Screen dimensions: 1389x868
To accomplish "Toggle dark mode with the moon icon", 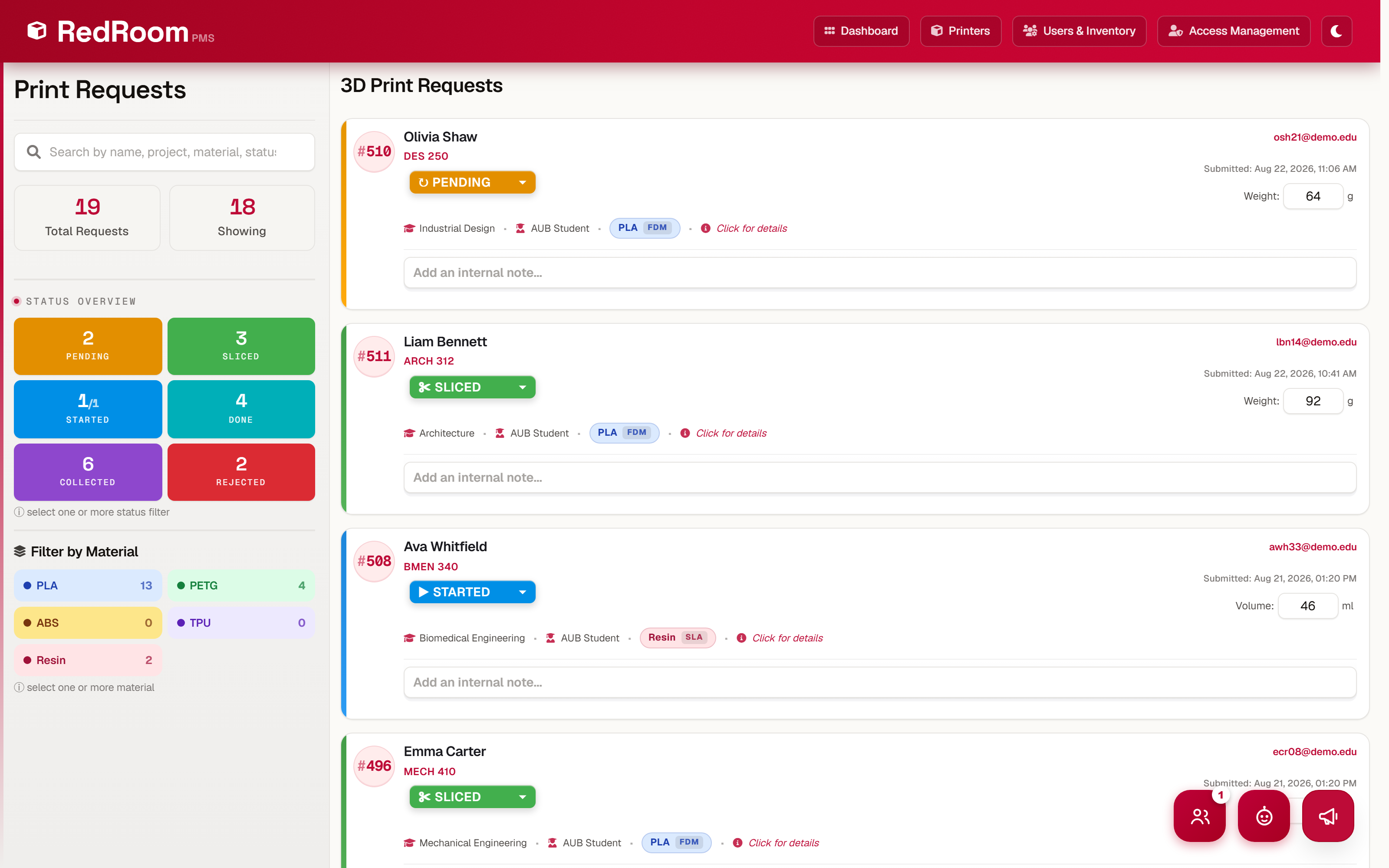I will click(x=1337, y=31).
